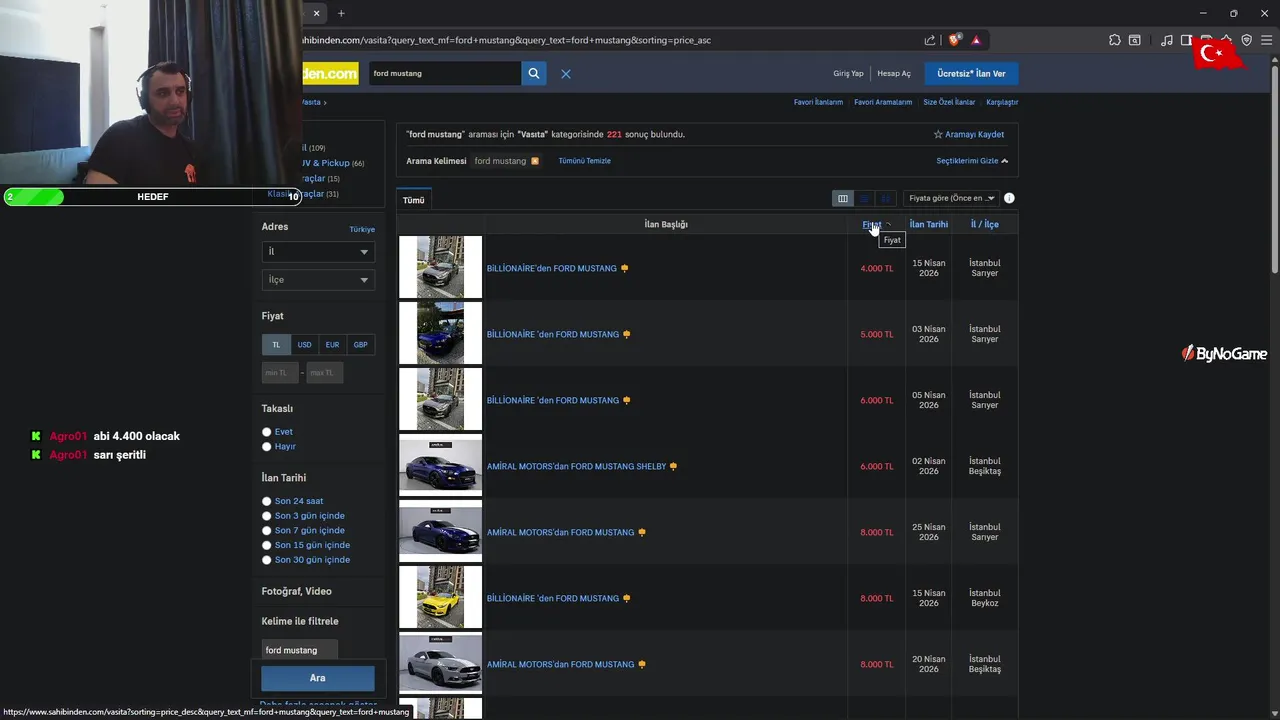The height and width of the screenshot is (720, 1280).
Task: Collapse the Fiyat filter section heading
Action: click(x=272, y=316)
